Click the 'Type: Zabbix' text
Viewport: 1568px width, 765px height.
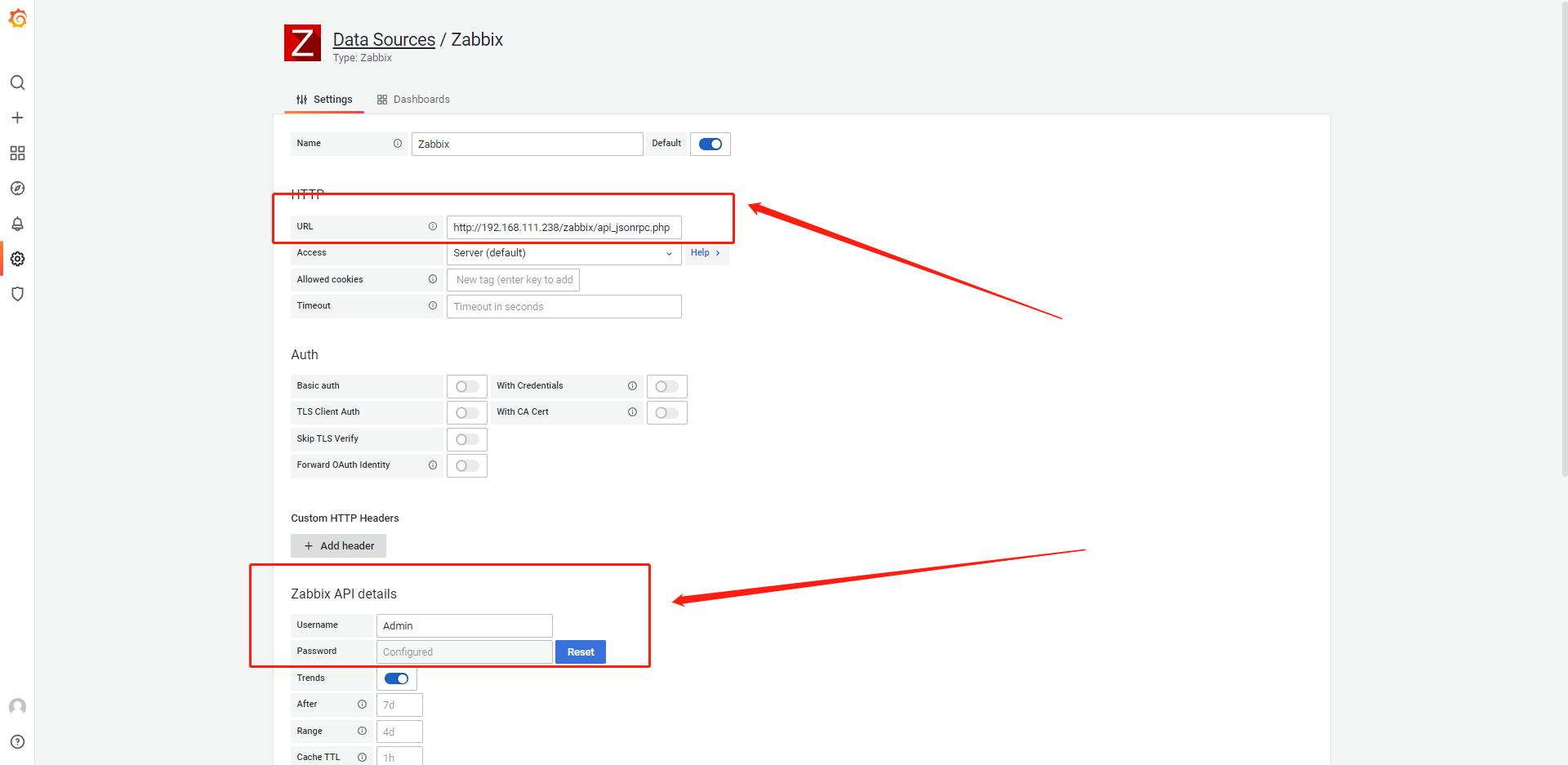pos(363,58)
